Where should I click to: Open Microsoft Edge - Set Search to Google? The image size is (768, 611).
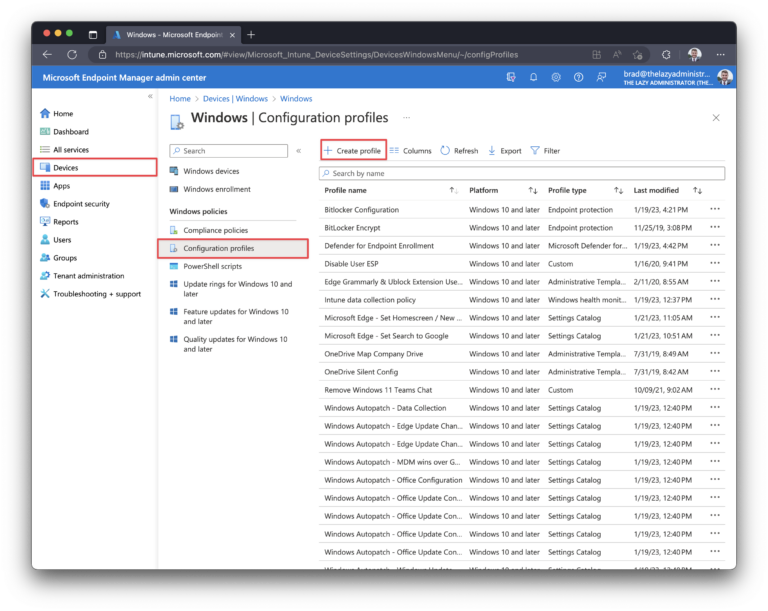[x=386, y=336]
